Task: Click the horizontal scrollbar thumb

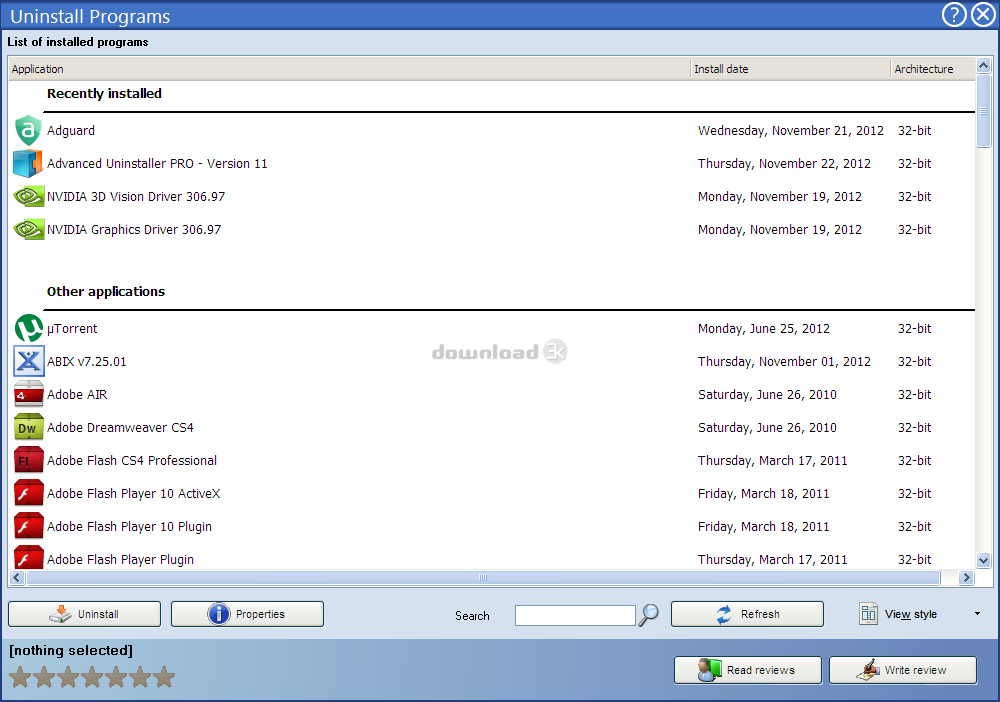Action: coord(483,578)
